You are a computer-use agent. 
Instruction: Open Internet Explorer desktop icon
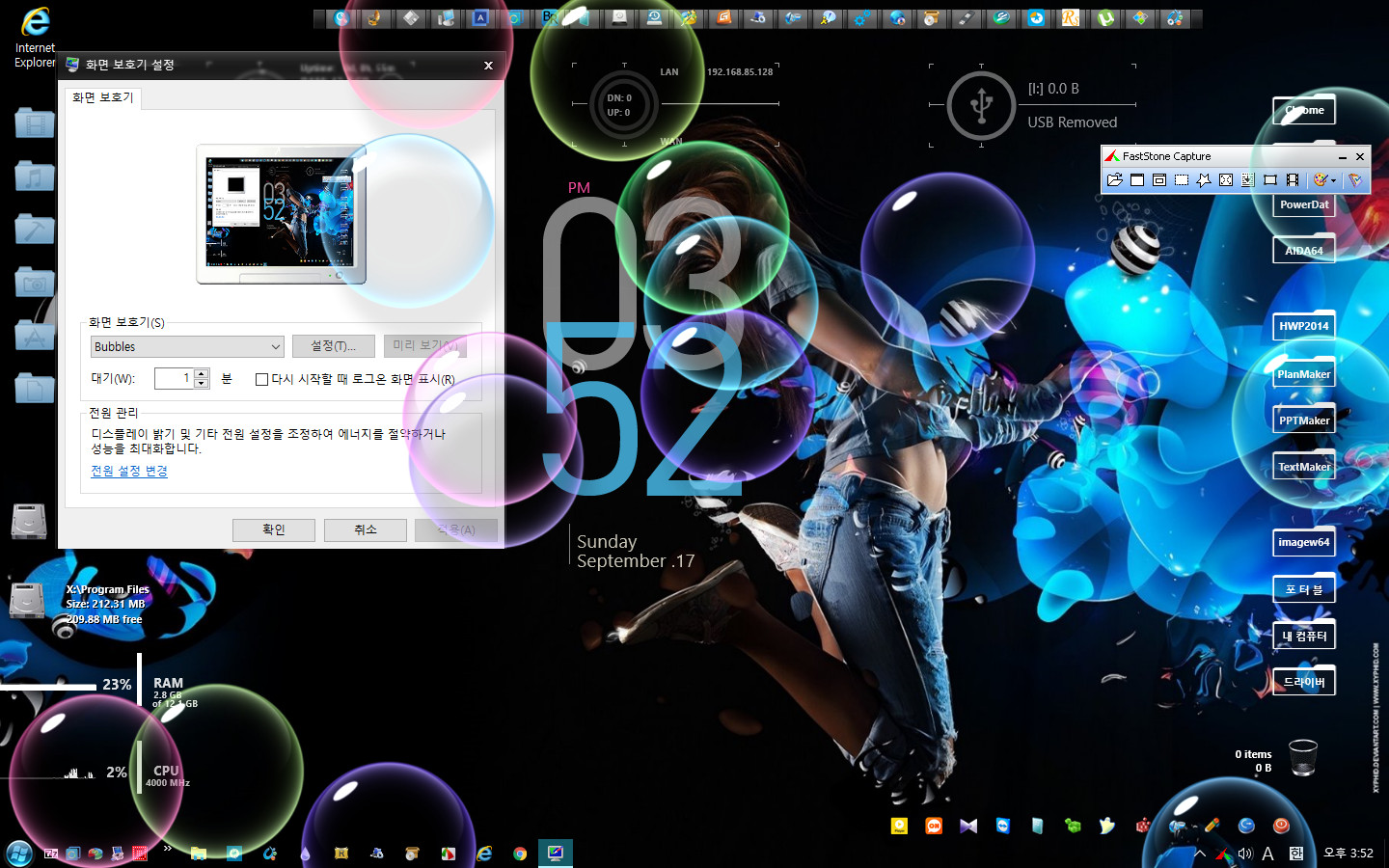click(x=35, y=37)
